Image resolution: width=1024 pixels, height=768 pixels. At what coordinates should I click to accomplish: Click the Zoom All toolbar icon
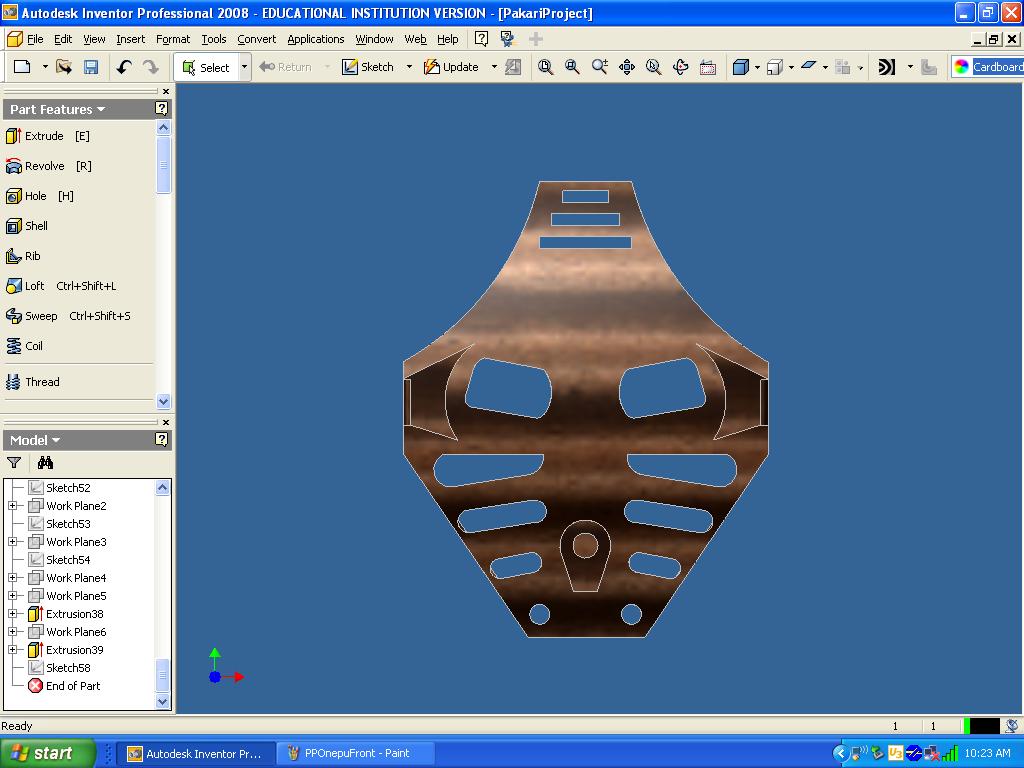point(545,67)
